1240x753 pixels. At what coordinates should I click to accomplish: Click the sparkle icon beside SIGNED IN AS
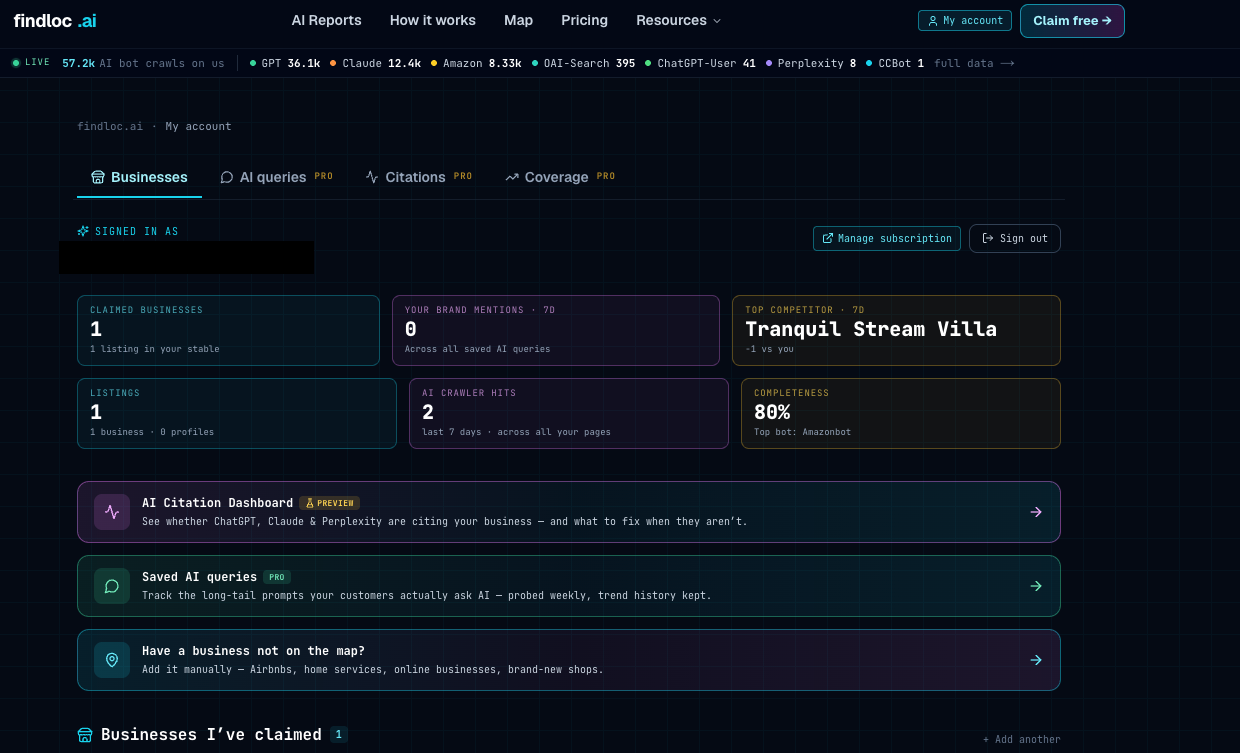point(83,231)
